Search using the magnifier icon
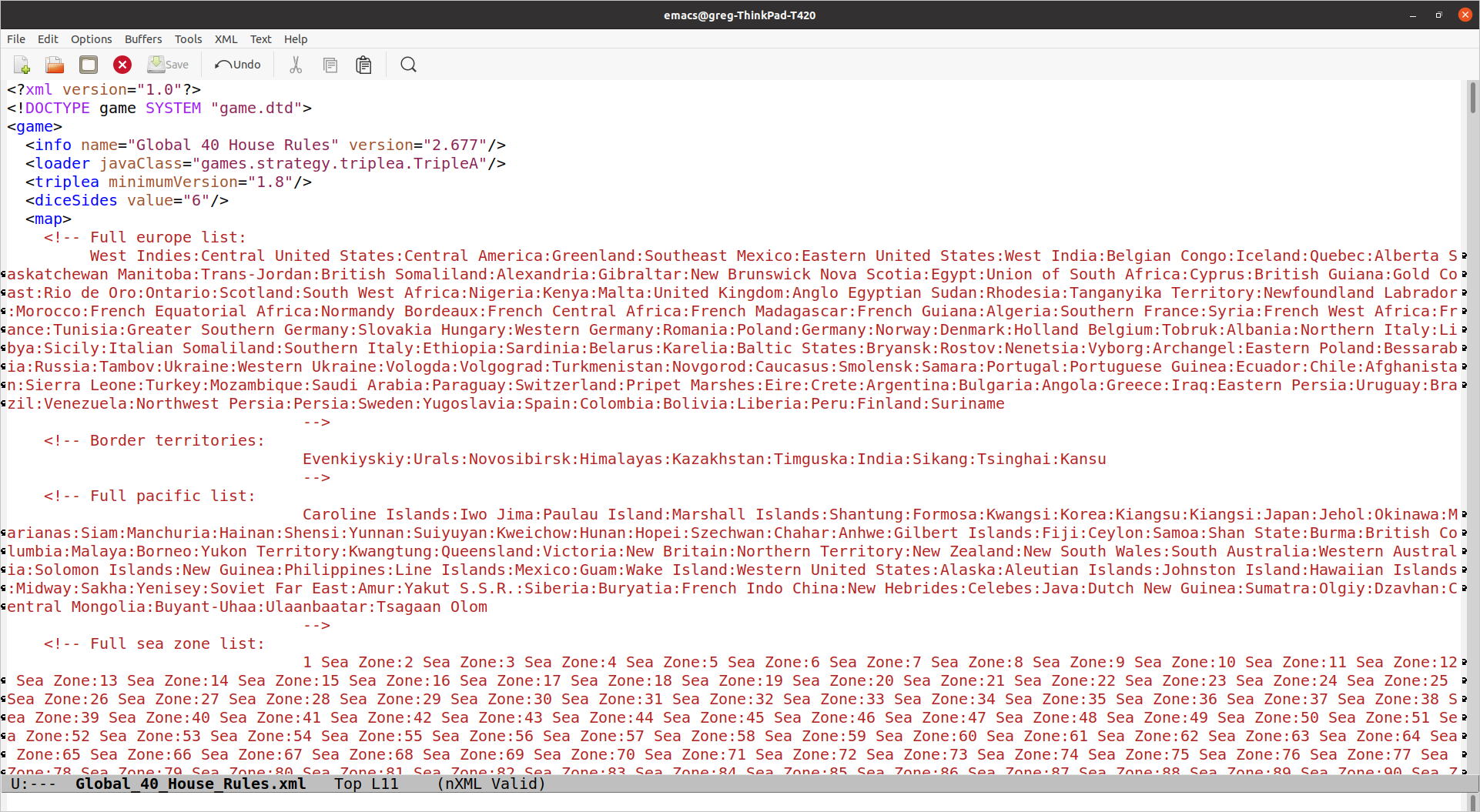Image resolution: width=1480 pixels, height=812 pixels. (408, 65)
